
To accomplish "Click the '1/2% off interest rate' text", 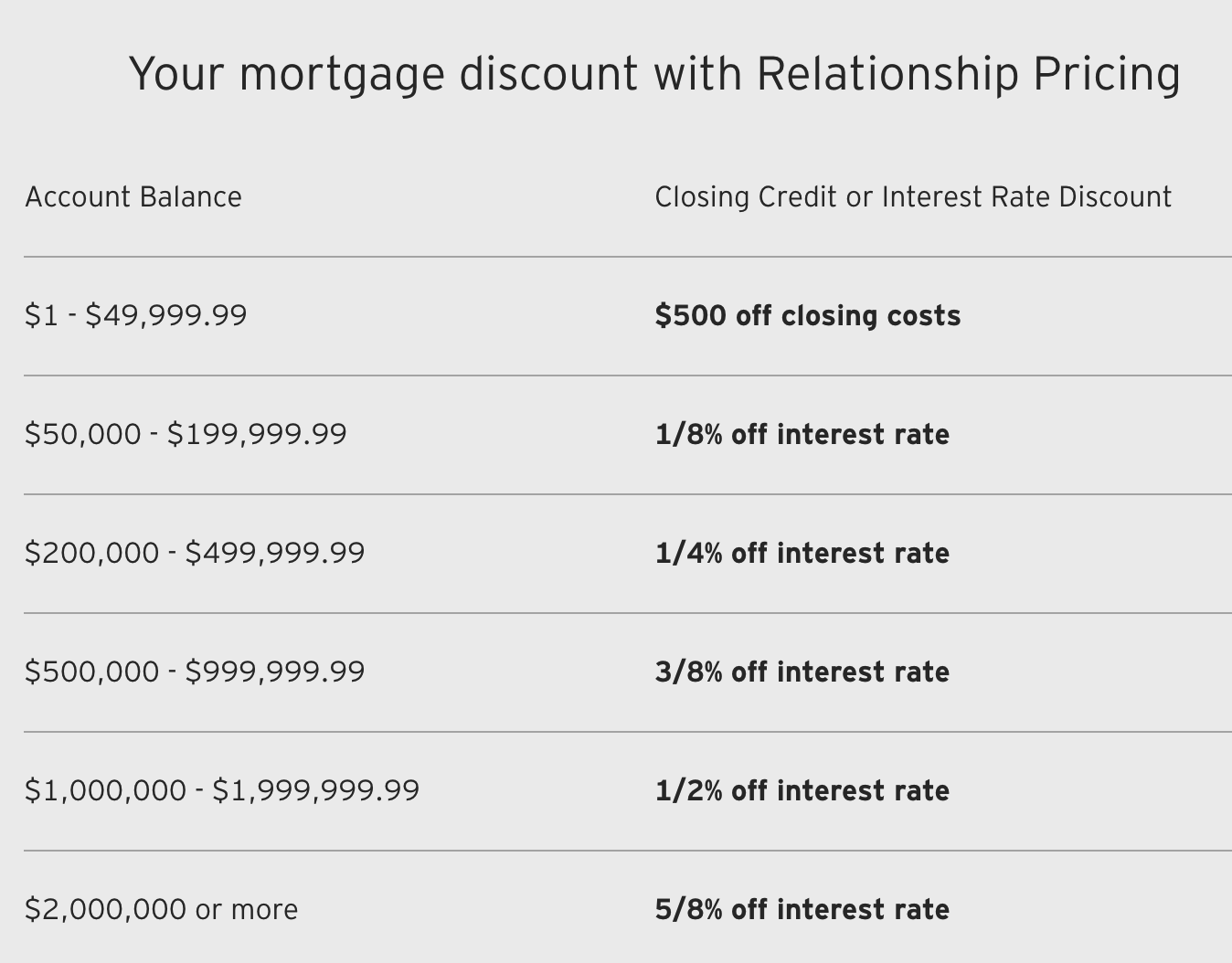I will point(802,790).
